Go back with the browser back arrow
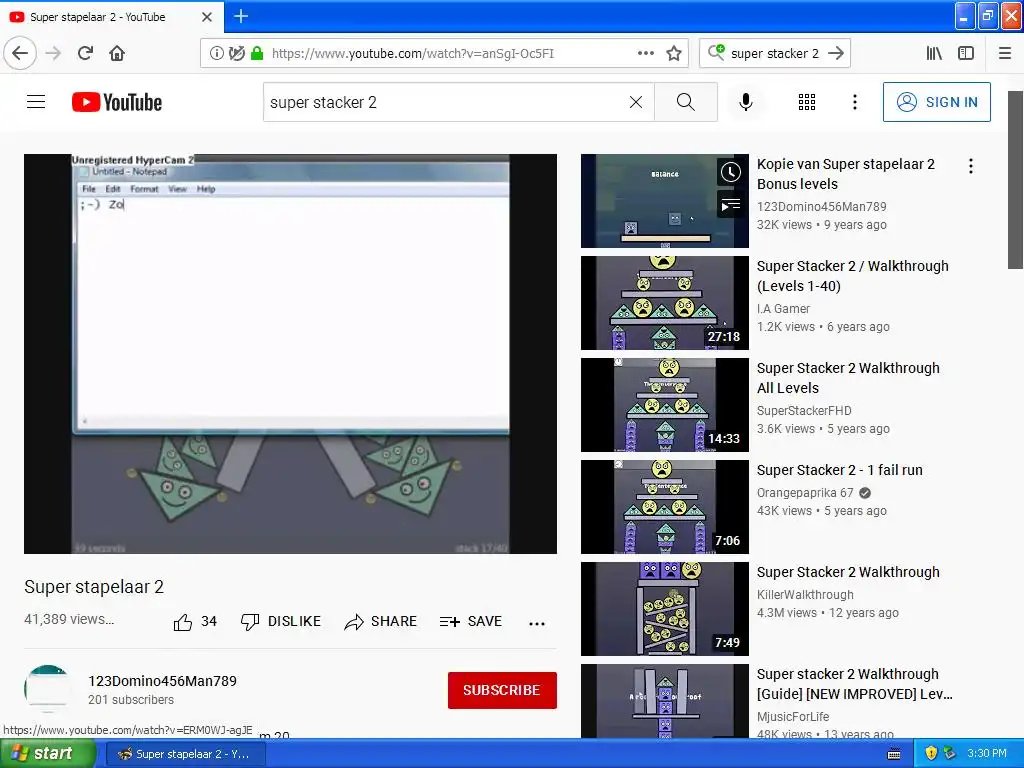 pyautogui.click(x=20, y=53)
